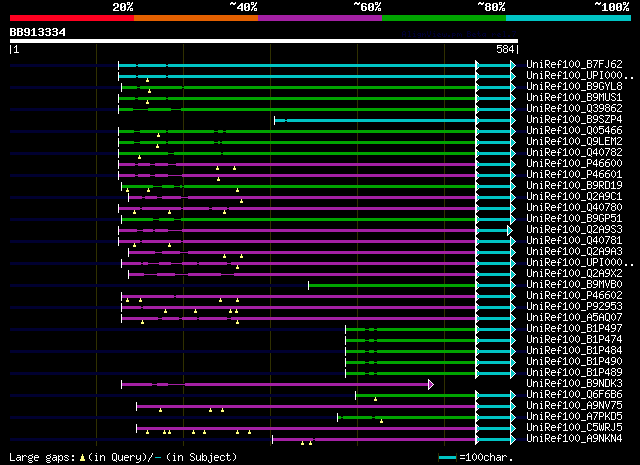Open the UniRef100_A7PKD5 hit
Viewport: 640px width, 465px height.
coord(574,417)
